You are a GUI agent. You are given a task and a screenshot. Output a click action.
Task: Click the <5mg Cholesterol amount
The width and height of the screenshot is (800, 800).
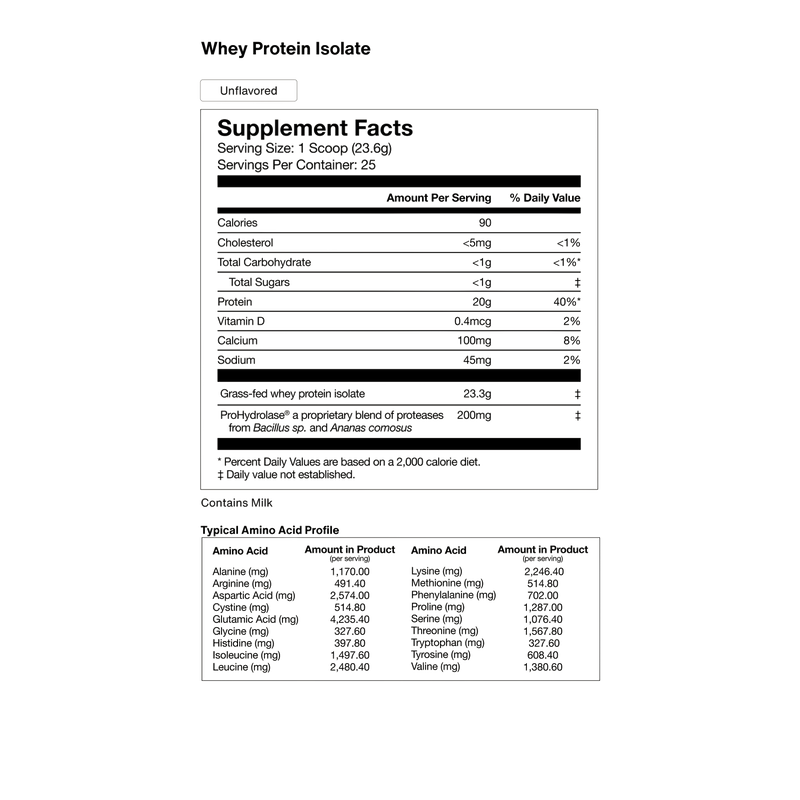click(x=477, y=243)
